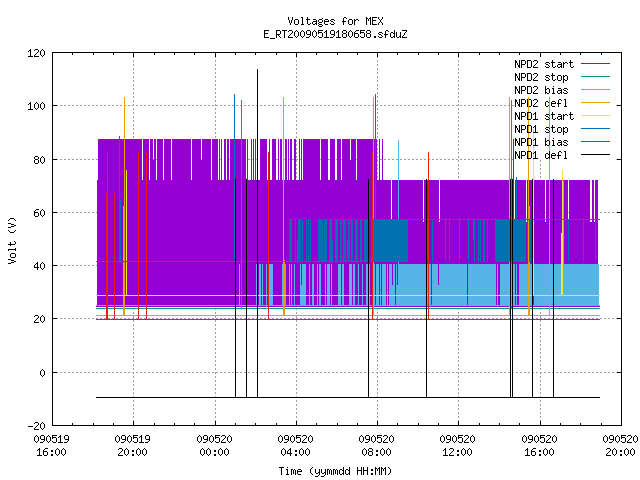Click the y-axis tick label 120
The width and height of the screenshot is (640, 480).
pos(36,53)
